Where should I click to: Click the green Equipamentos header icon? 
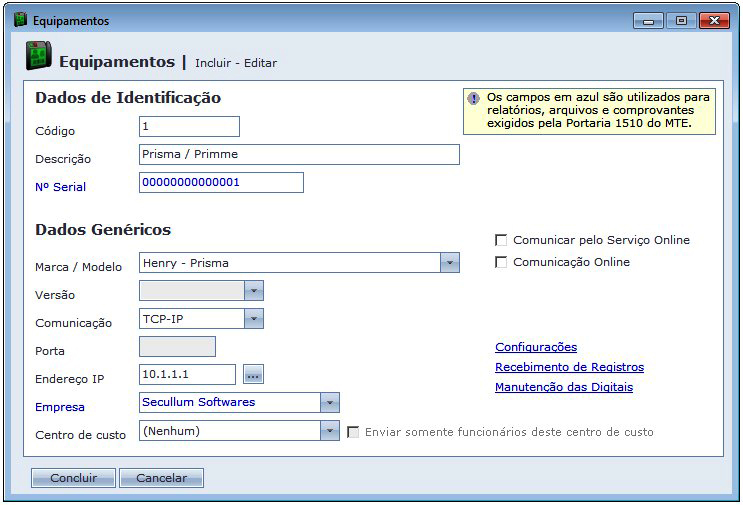(38, 59)
